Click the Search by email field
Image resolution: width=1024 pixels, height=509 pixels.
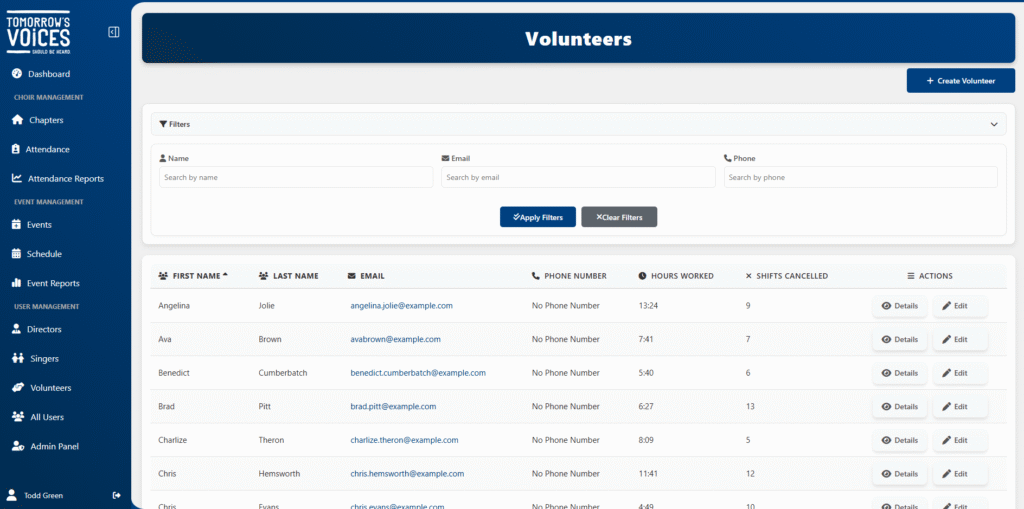[578, 177]
